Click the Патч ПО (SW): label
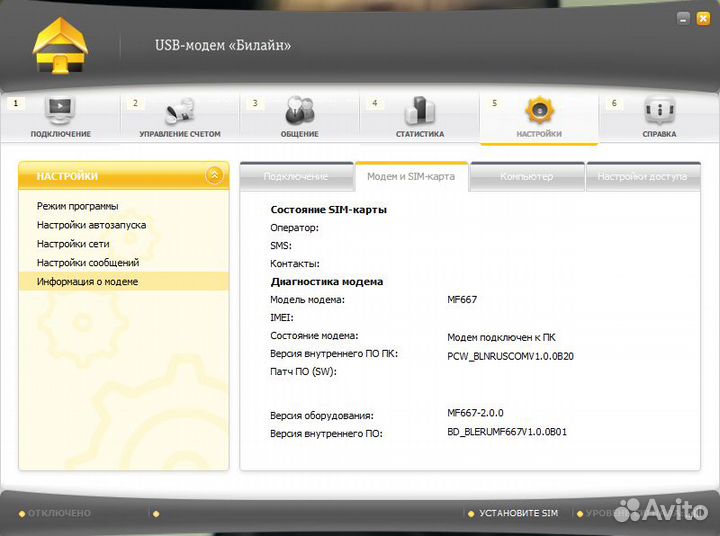720x536 pixels. pyautogui.click(x=303, y=372)
